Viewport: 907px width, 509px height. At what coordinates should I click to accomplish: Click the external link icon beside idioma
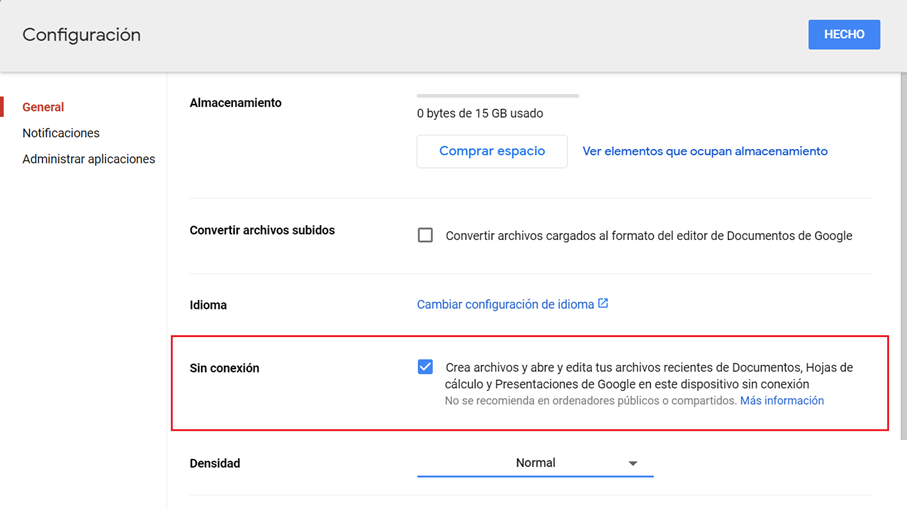(603, 304)
